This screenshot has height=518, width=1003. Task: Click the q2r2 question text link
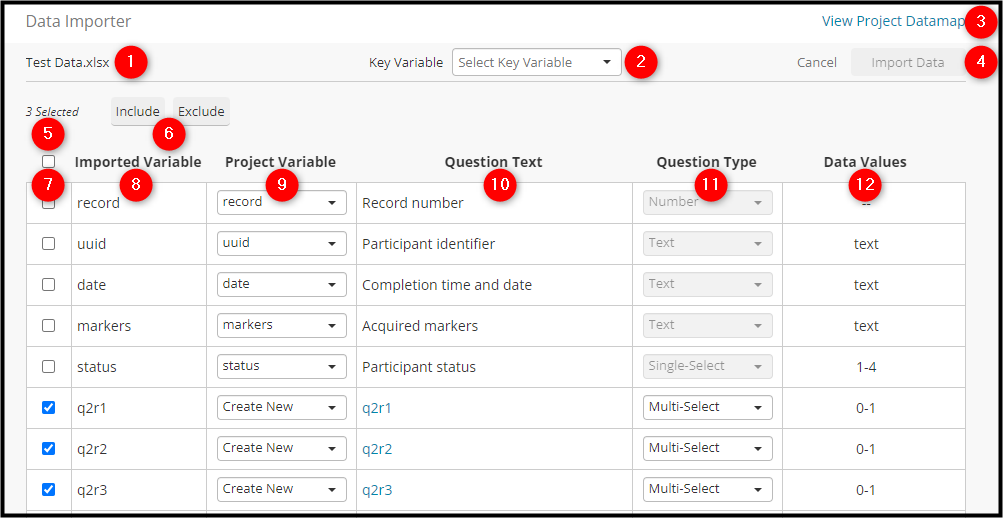377,449
